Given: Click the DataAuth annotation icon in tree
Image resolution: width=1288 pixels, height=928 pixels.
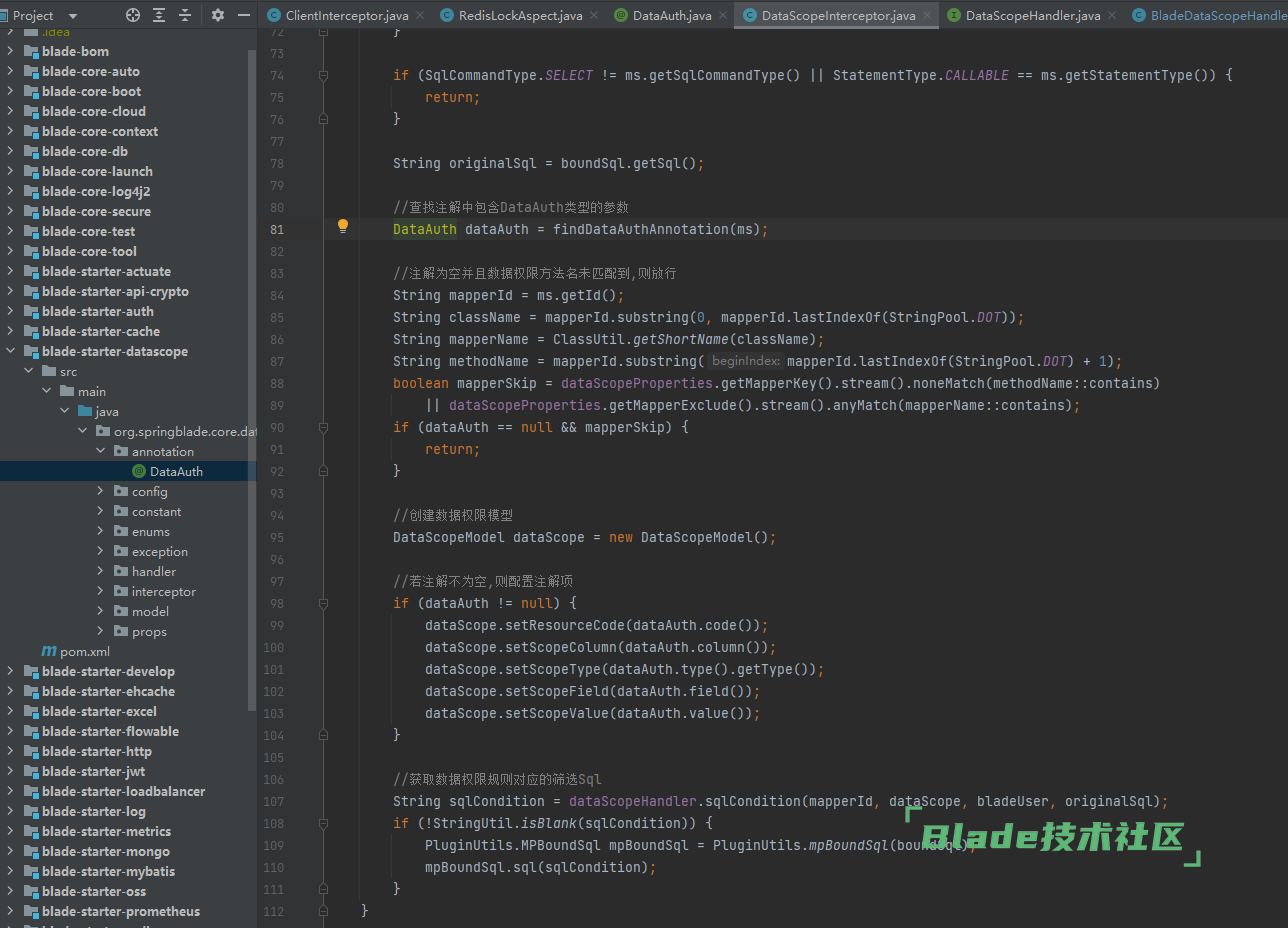Looking at the screenshot, I should [139, 471].
